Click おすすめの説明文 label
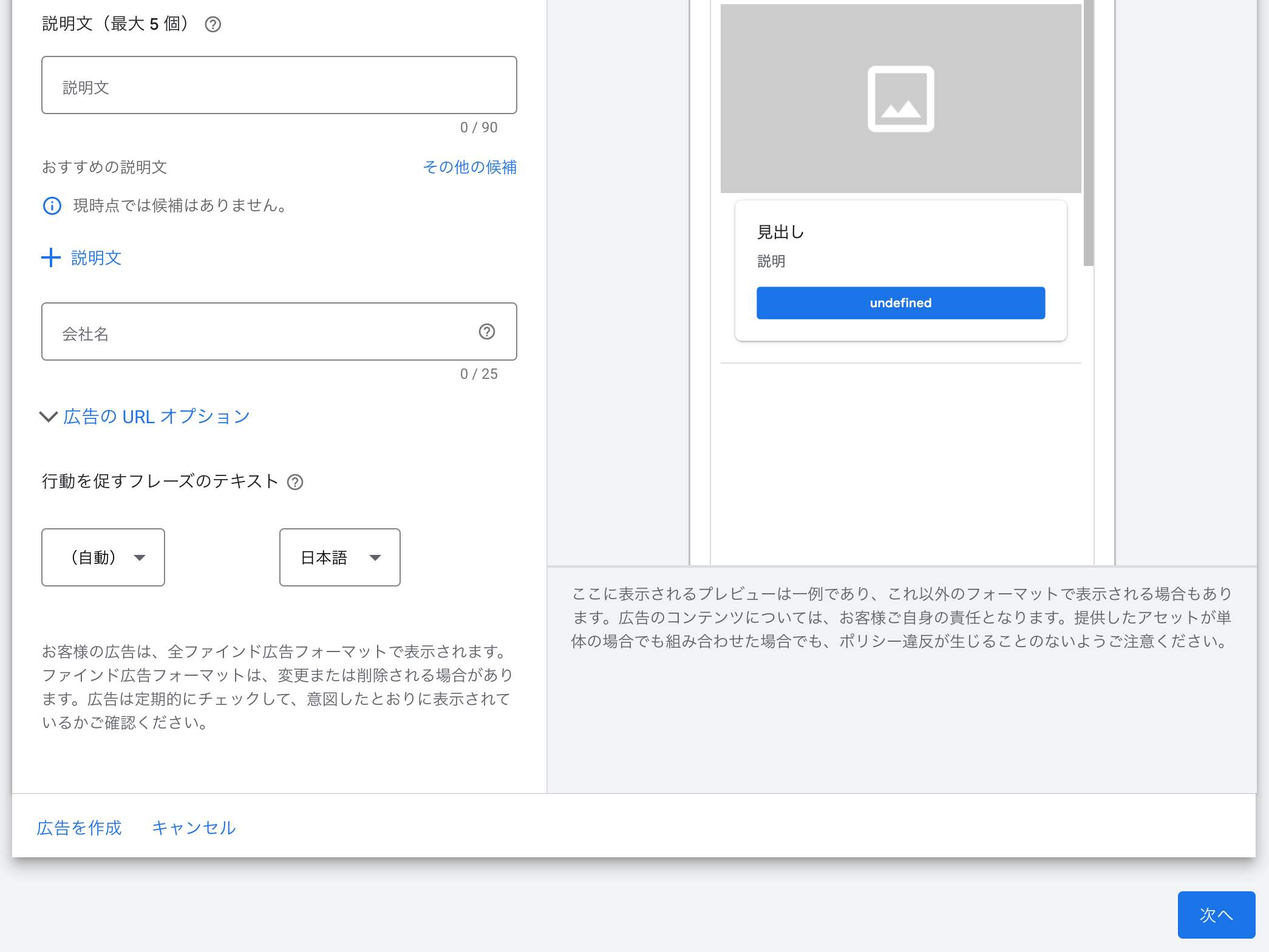Screen dimensions: 1269x952 [104, 167]
